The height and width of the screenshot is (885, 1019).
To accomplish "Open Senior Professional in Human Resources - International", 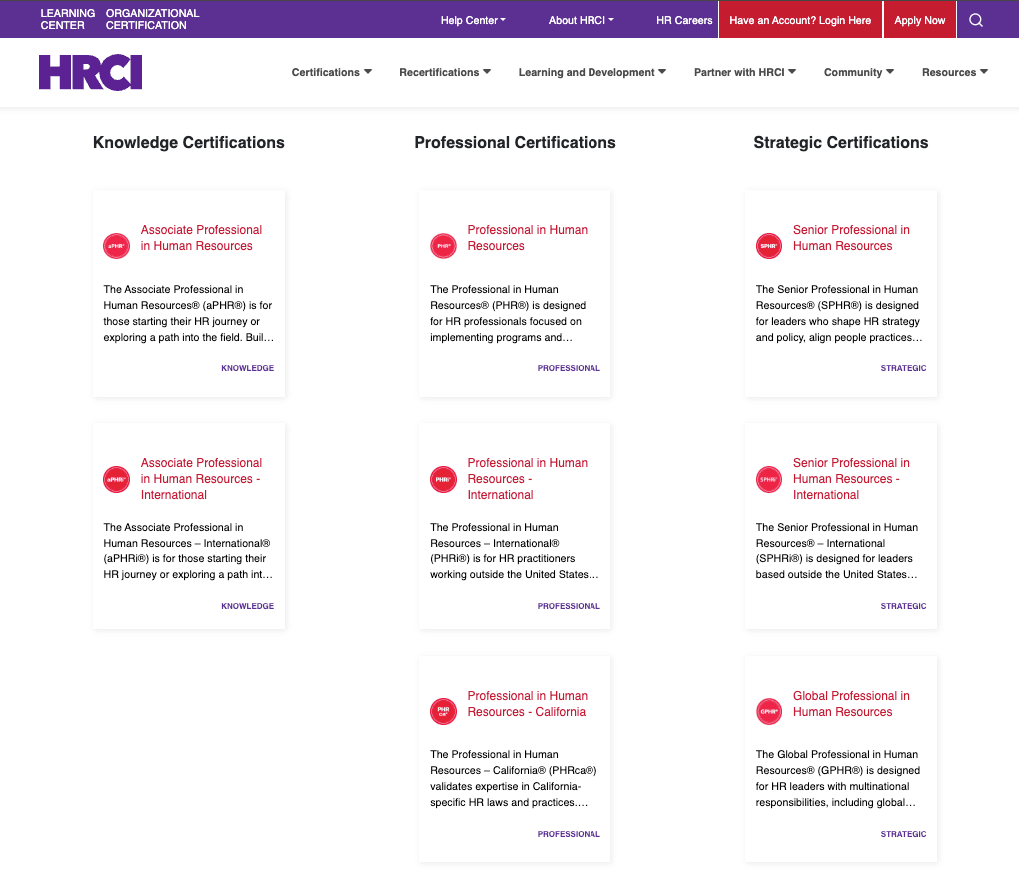I will [851, 479].
